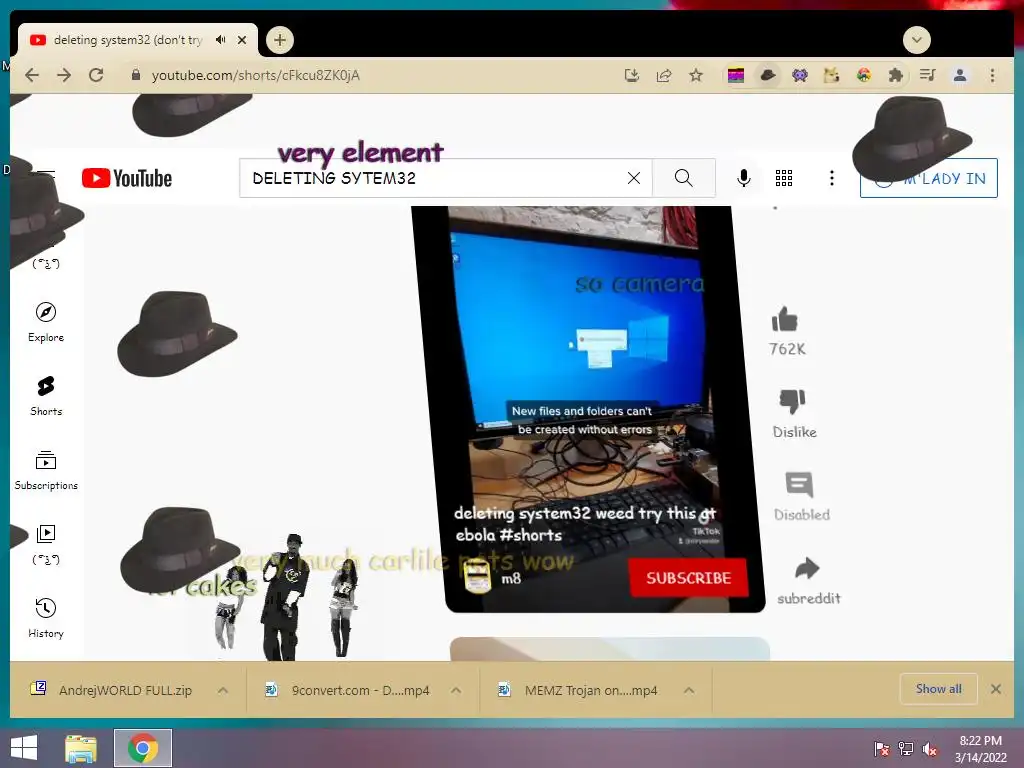Open Shorts in the sidebar
1024x768 pixels.
coord(46,396)
